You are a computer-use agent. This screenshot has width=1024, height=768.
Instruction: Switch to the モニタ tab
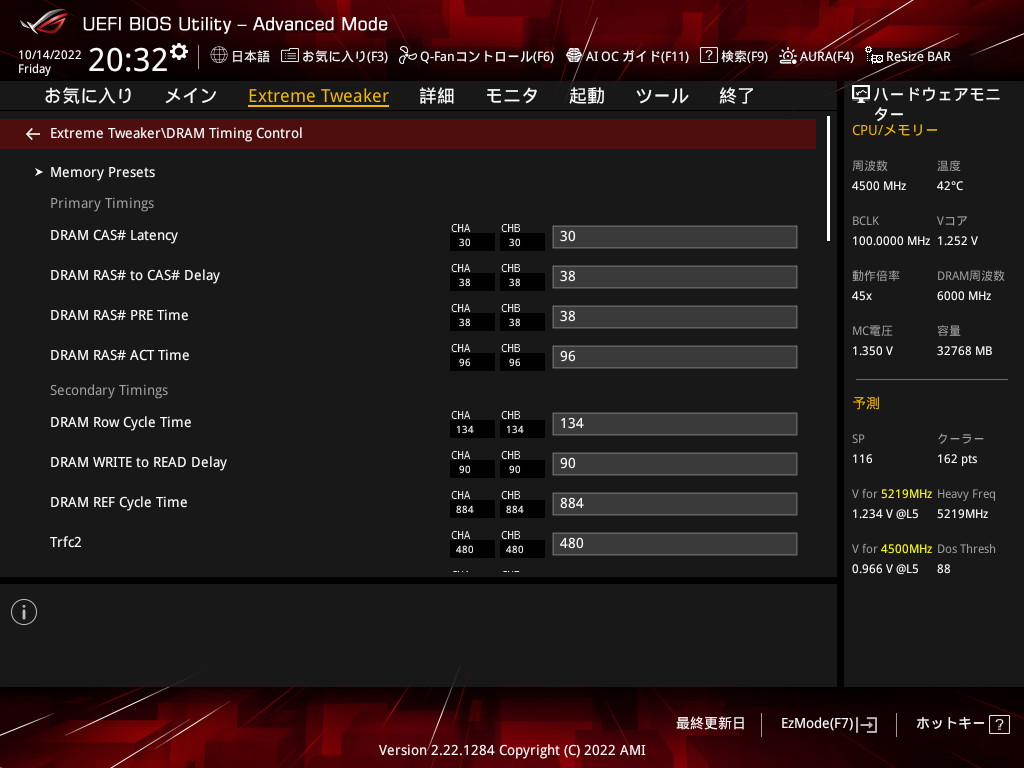click(512, 96)
